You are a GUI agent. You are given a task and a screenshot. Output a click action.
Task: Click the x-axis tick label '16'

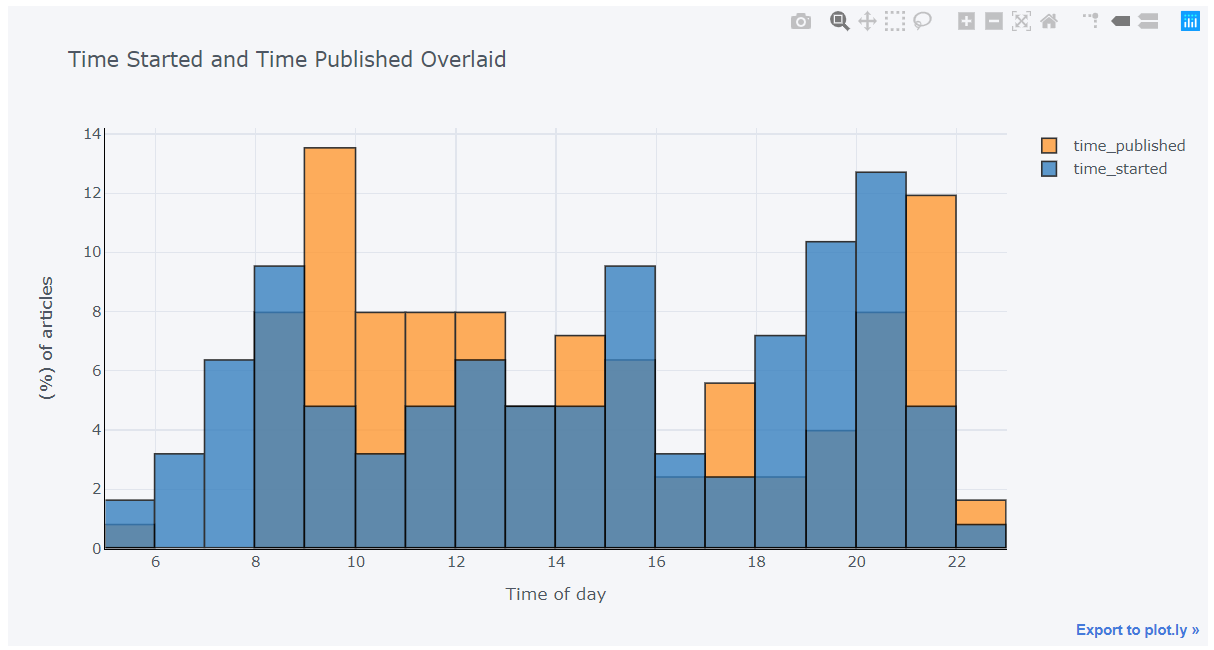[656, 562]
